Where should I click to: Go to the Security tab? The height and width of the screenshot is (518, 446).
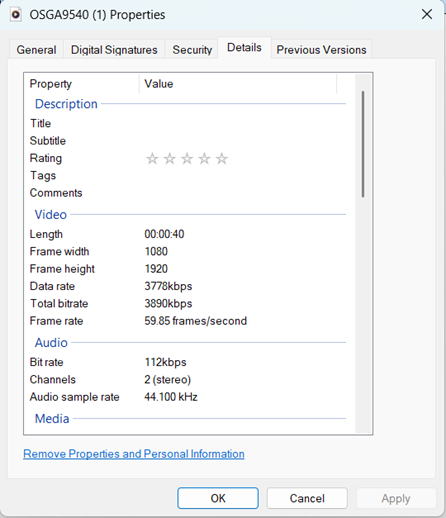[192, 50]
